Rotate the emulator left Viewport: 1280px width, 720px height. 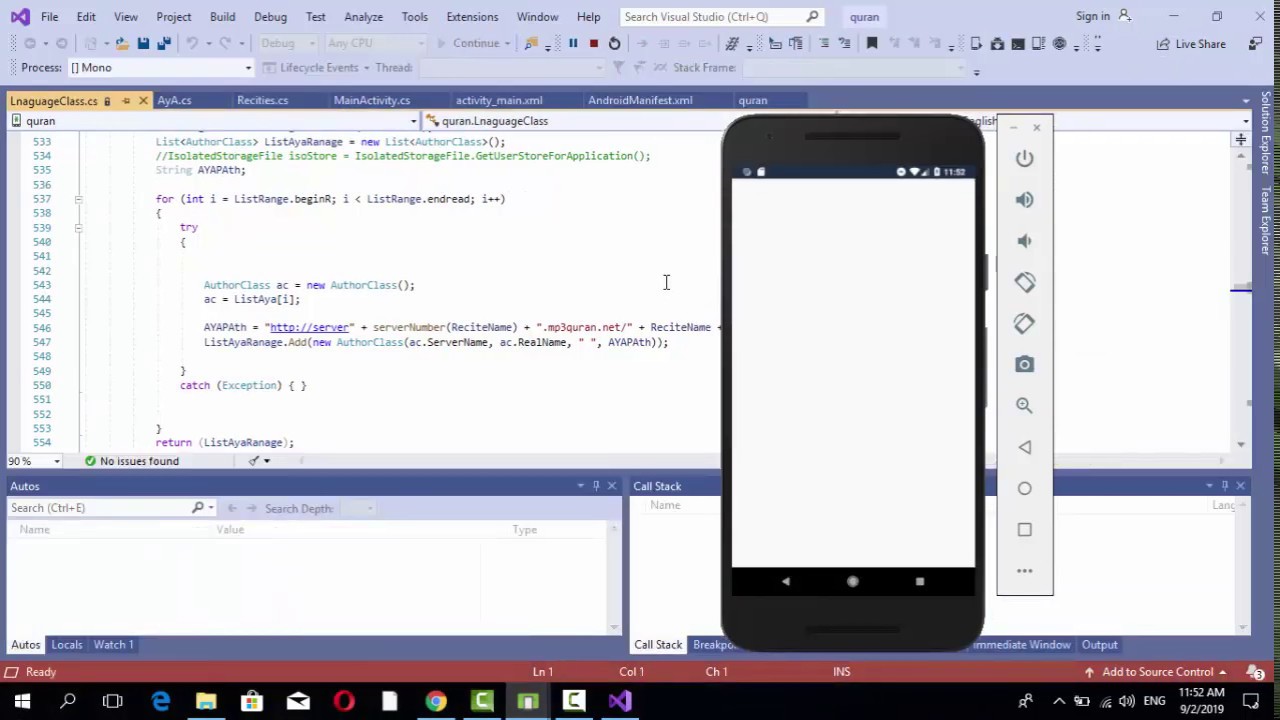pyautogui.click(x=1024, y=282)
